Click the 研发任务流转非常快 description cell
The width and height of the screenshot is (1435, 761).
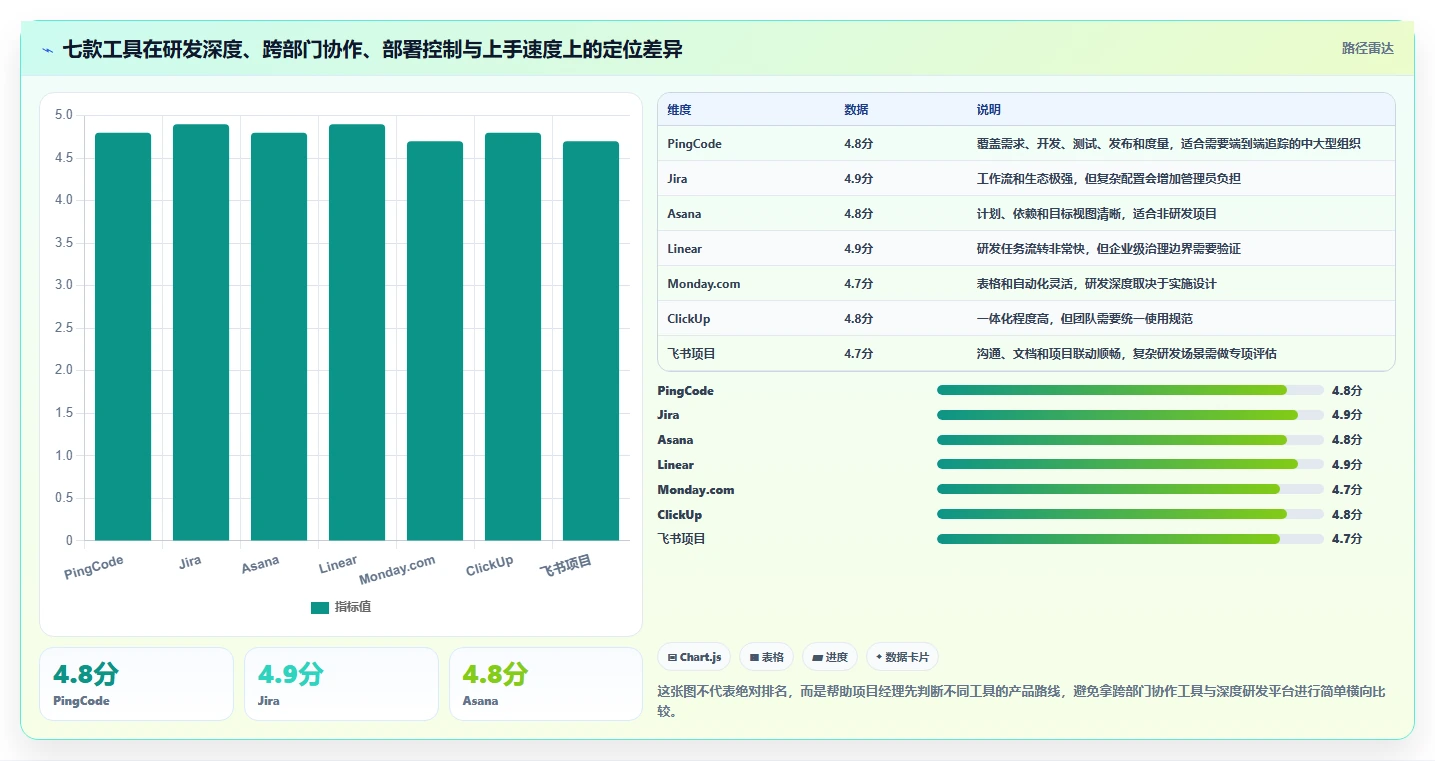click(x=1108, y=249)
